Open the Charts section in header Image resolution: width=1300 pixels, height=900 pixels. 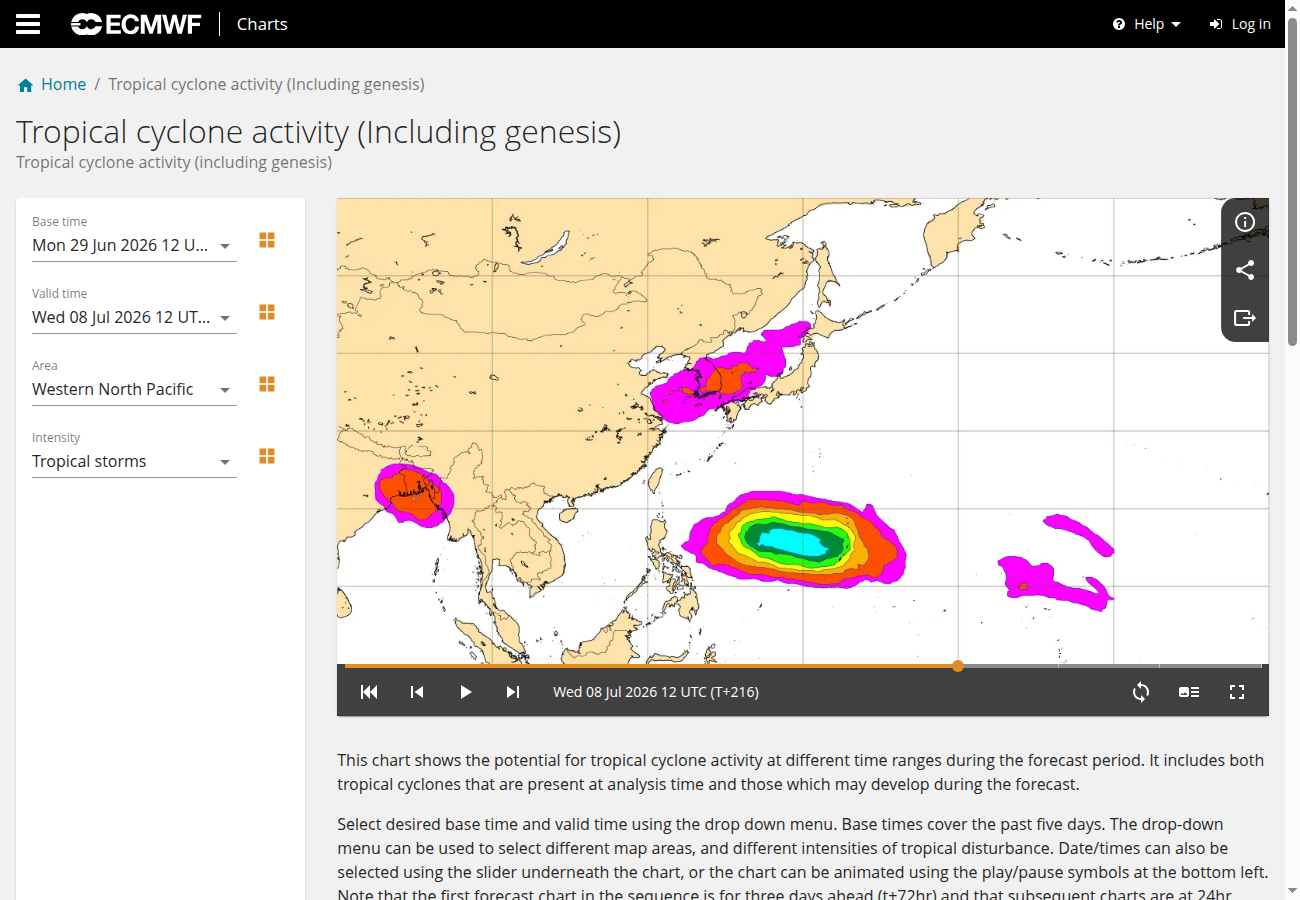click(262, 24)
